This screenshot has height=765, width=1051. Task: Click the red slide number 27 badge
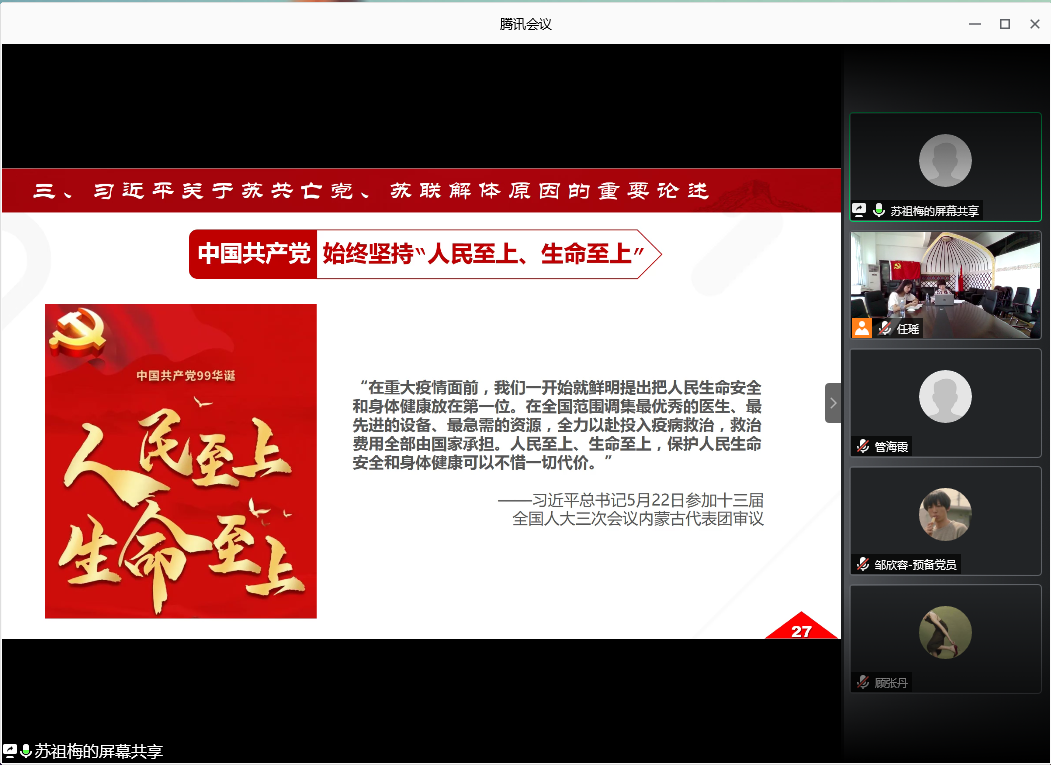tap(801, 630)
